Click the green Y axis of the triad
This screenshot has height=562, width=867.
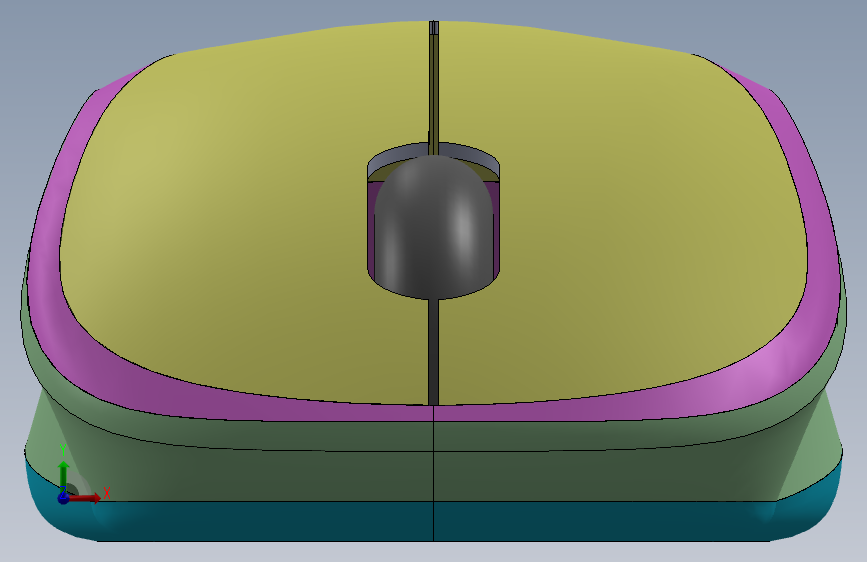click(x=64, y=476)
